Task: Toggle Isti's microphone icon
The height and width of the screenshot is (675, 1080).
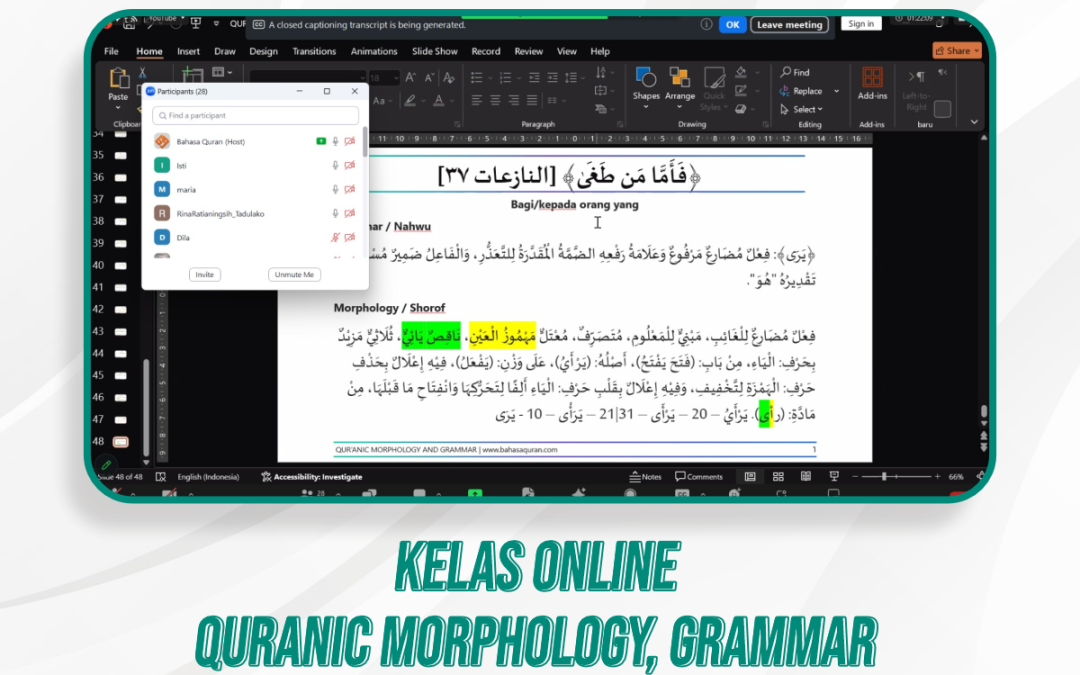Action: [335, 165]
